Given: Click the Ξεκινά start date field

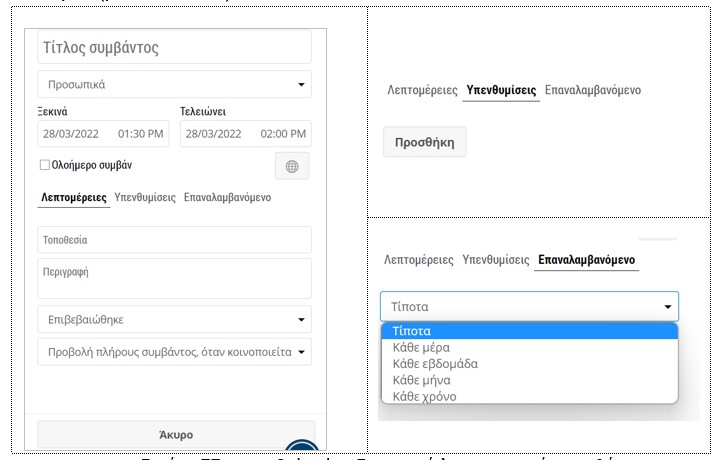Looking at the screenshot, I should pyautogui.click(x=71, y=134).
